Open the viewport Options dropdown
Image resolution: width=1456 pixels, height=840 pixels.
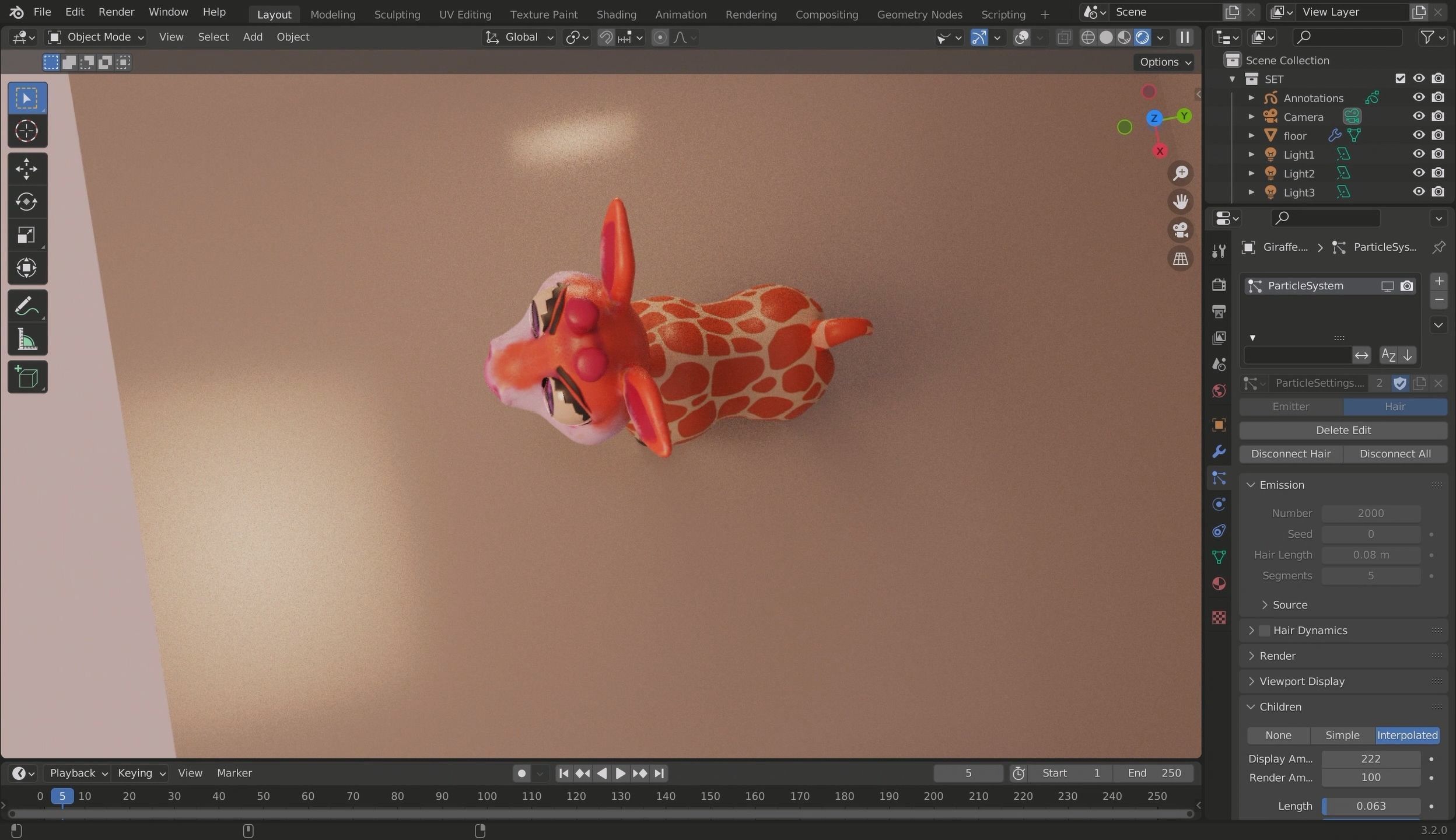tap(1164, 62)
